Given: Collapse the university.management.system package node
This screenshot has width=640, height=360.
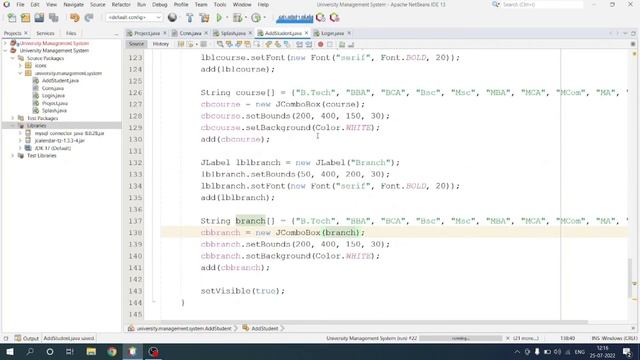Looking at the screenshot, I should (x=20, y=73).
